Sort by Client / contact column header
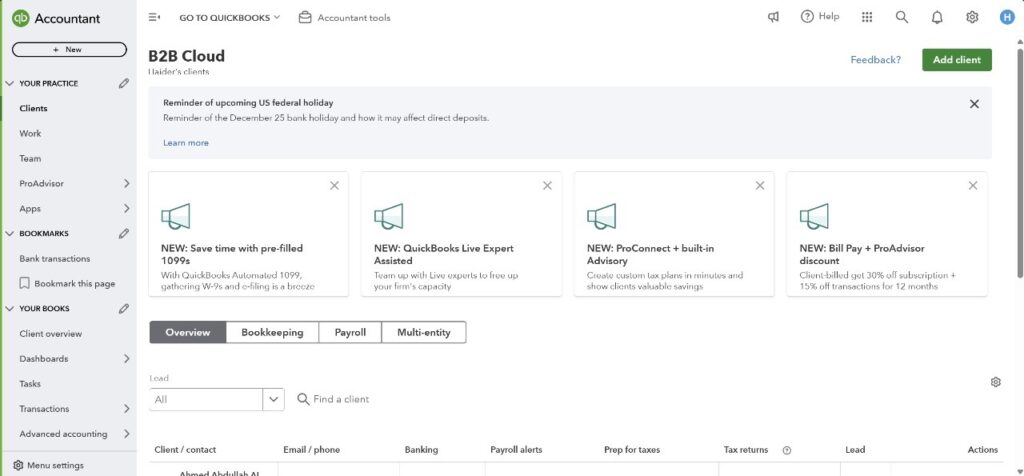Image resolution: width=1024 pixels, height=476 pixels. click(x=185, y=450)
